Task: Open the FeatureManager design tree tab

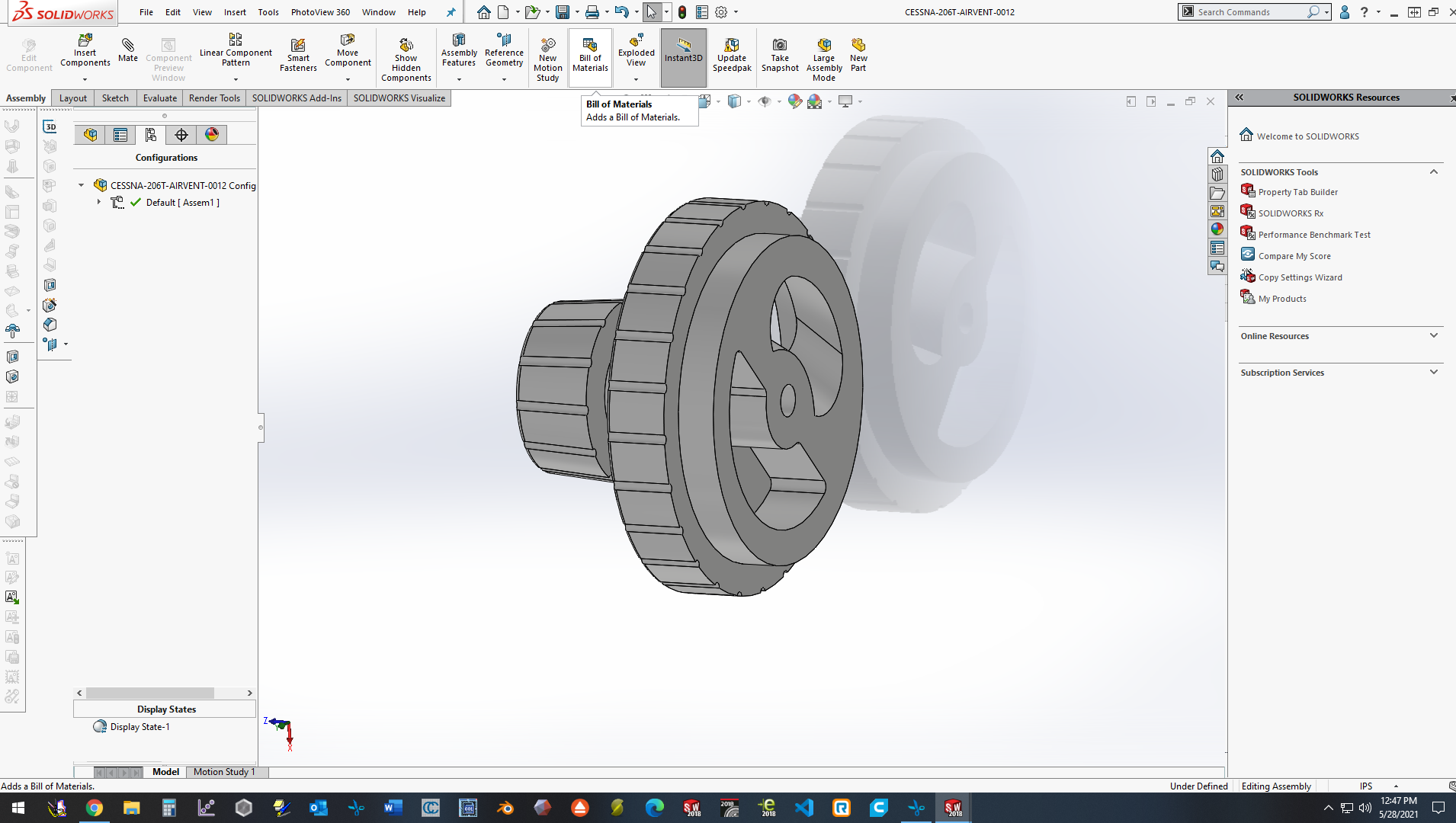Action: (91, 135)
